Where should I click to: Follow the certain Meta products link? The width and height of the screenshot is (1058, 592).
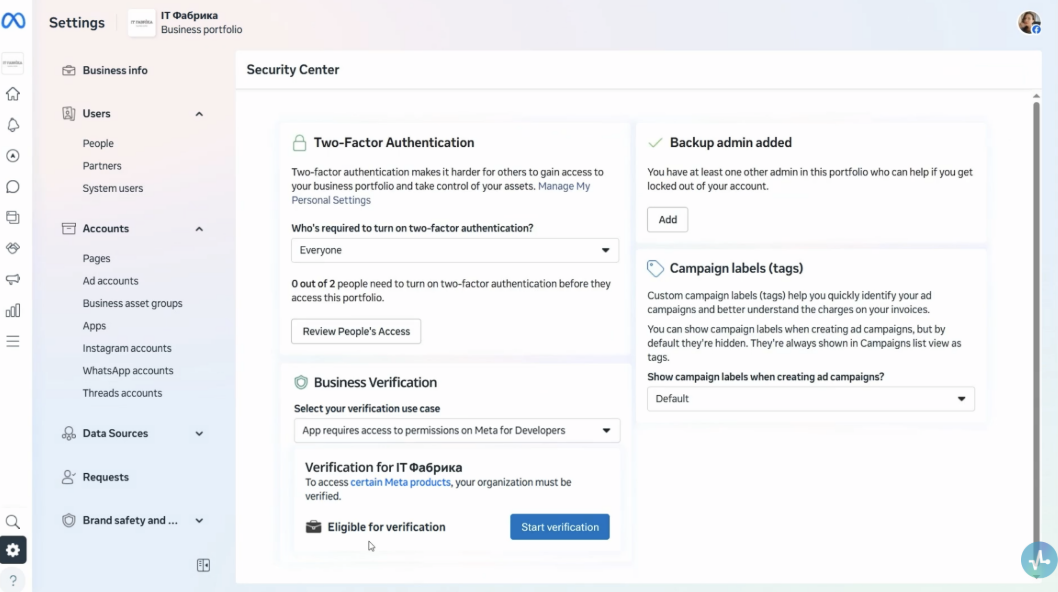[400, 482]
